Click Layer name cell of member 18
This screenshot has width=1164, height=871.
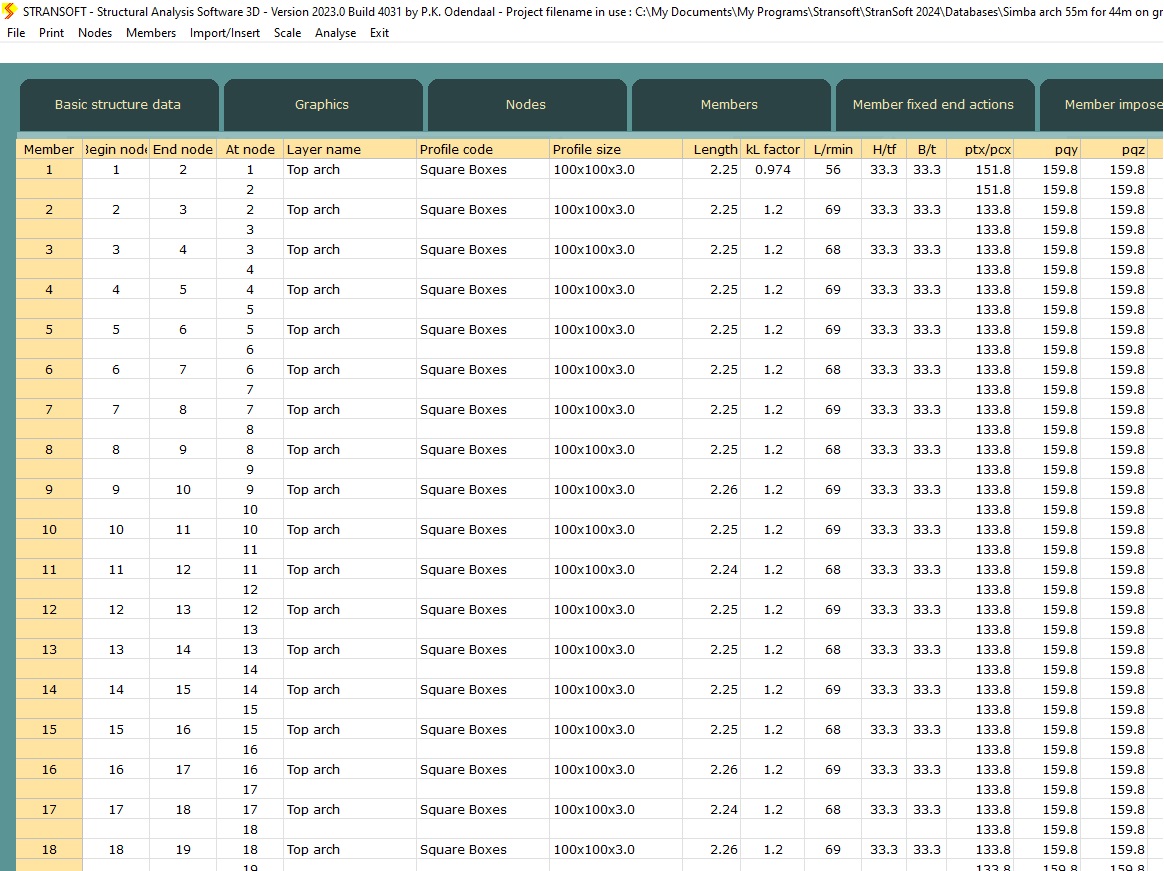pos(349,849)
